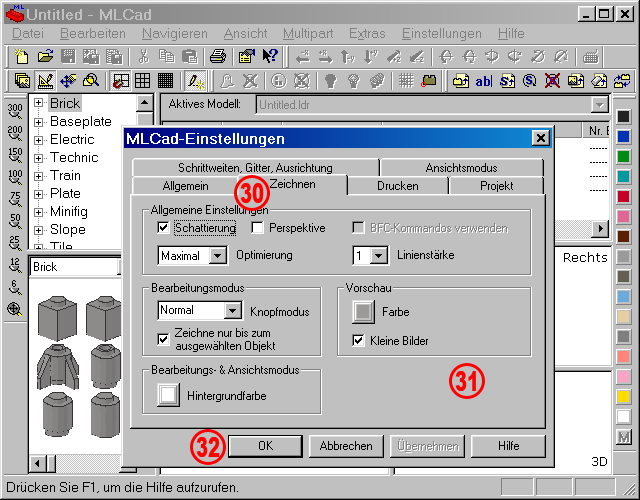Select the Slope tree item
The height and width of the screenshot is (500, 640).
[68, 229]
